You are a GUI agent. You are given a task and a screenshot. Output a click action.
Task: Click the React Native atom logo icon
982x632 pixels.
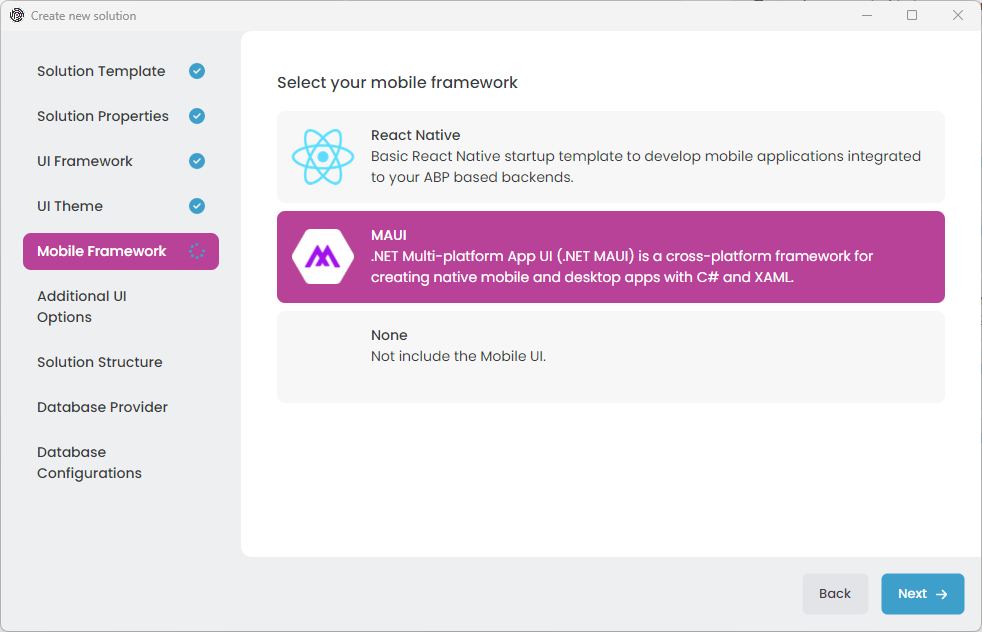point(323,157)
